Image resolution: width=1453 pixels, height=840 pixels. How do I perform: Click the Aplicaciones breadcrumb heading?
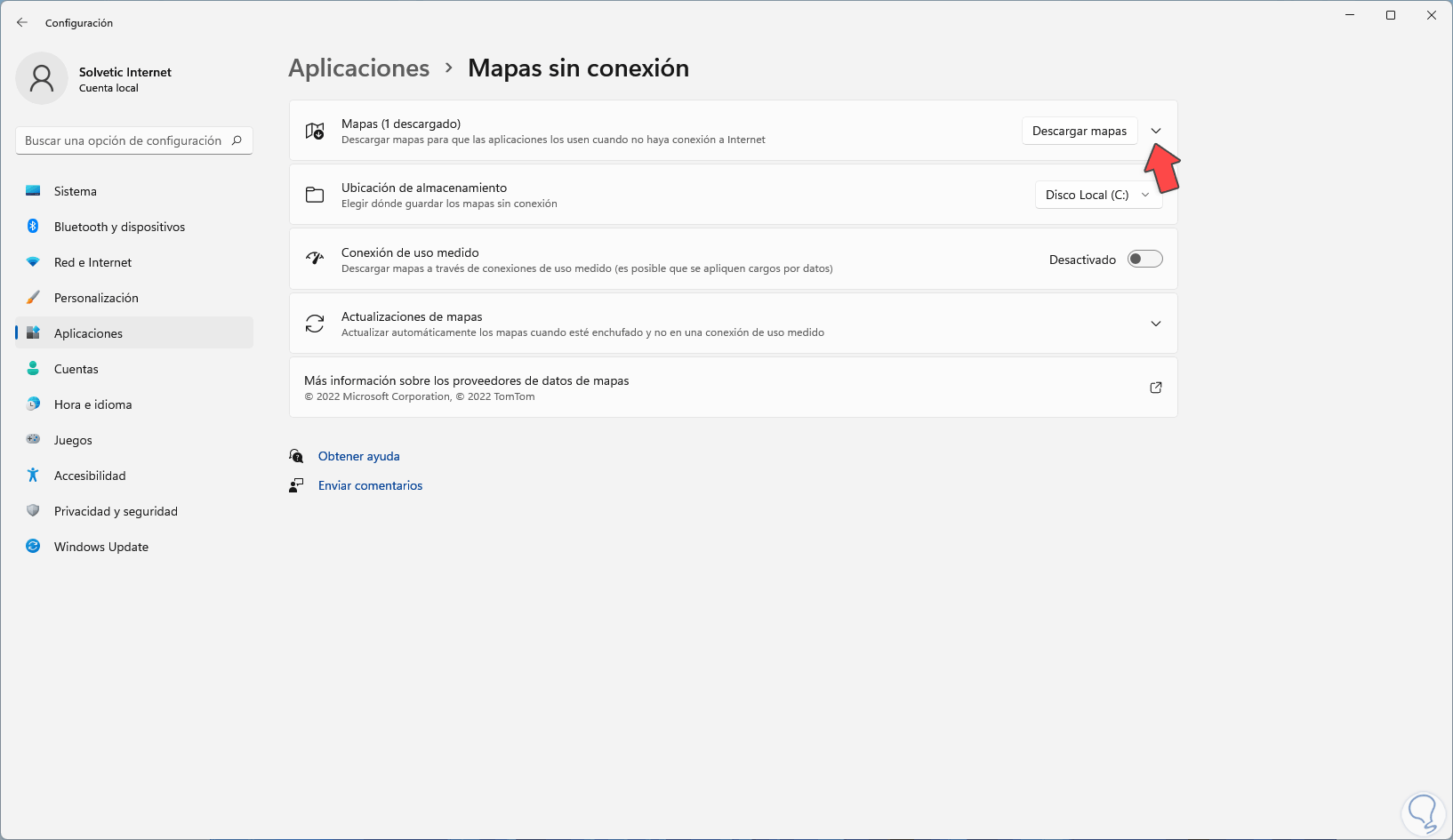[359, 68]
